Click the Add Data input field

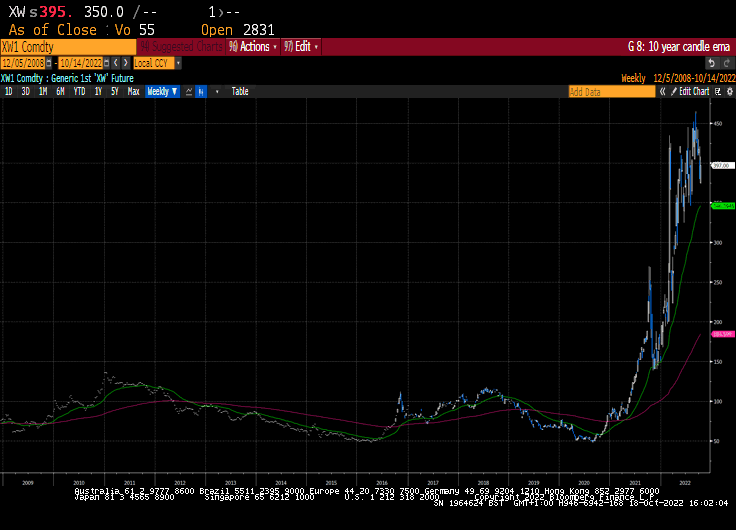(612, 92)
